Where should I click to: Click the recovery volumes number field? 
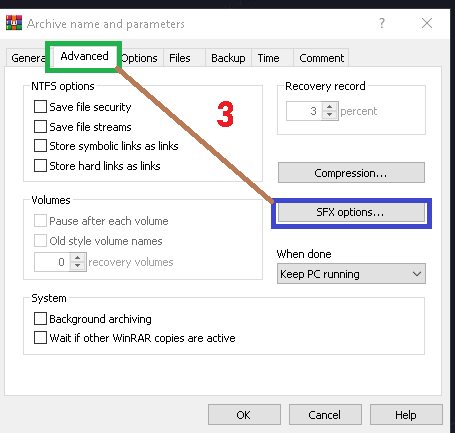pyautogui.click(x=52, y=262)
